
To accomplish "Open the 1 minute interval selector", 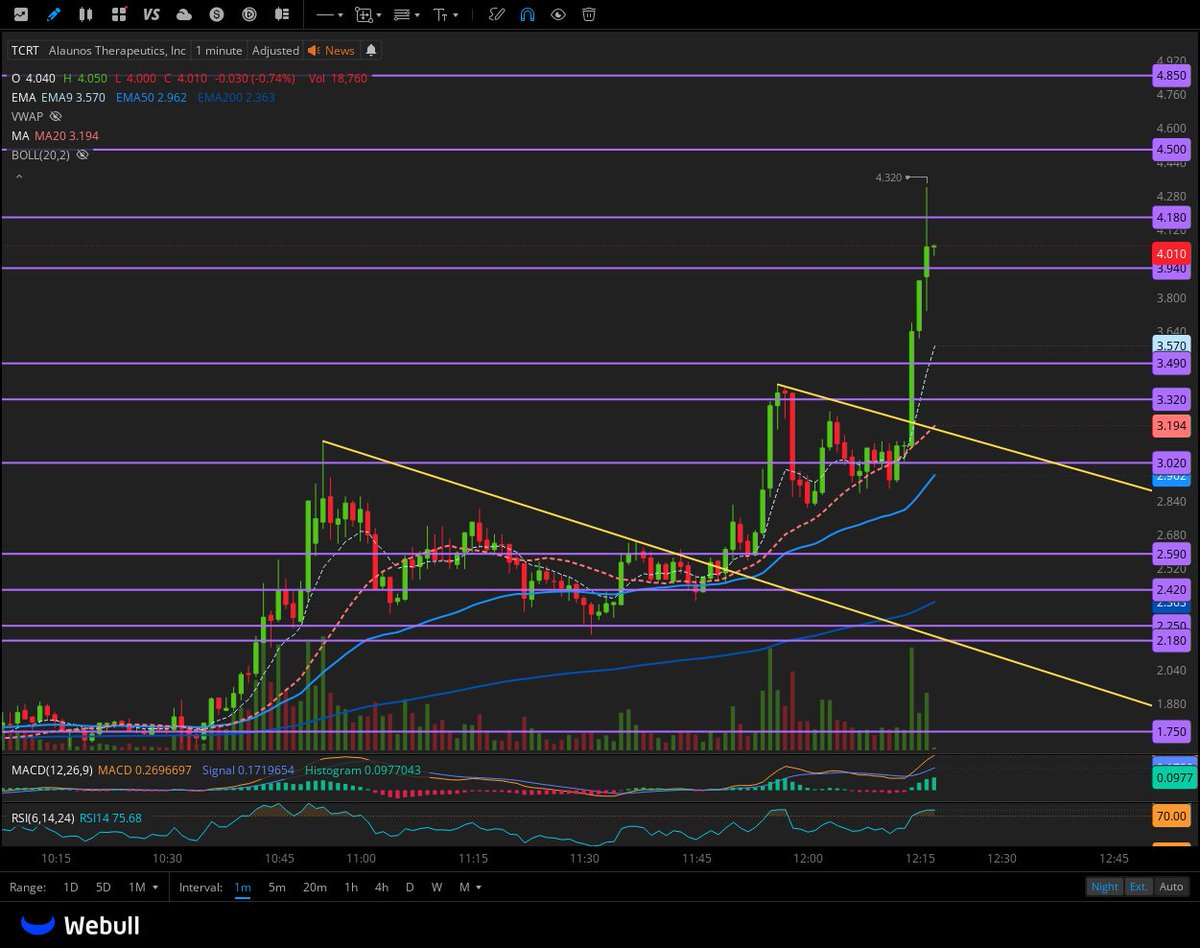I will pos(219,50).
